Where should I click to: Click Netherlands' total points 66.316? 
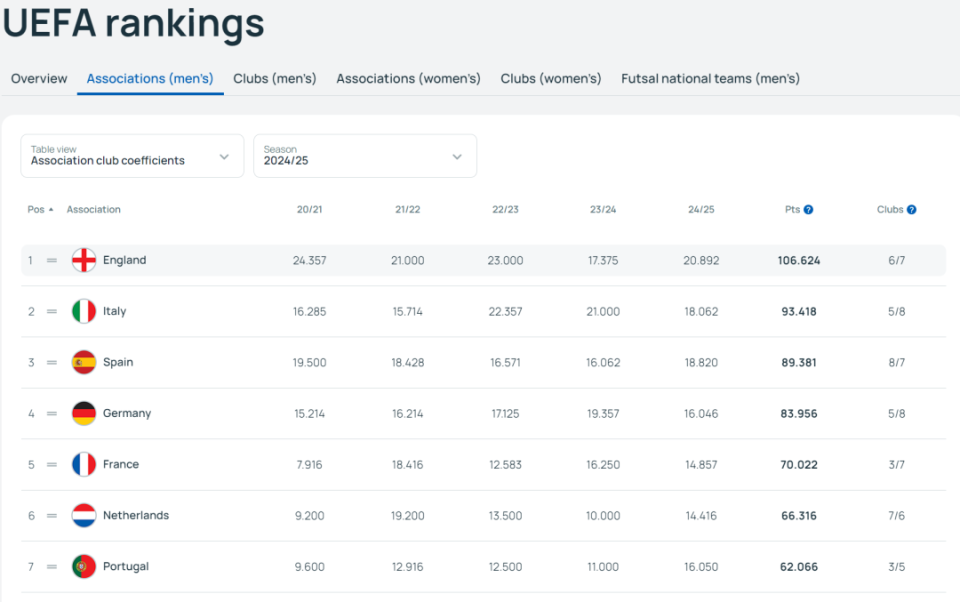pos(799,516)
